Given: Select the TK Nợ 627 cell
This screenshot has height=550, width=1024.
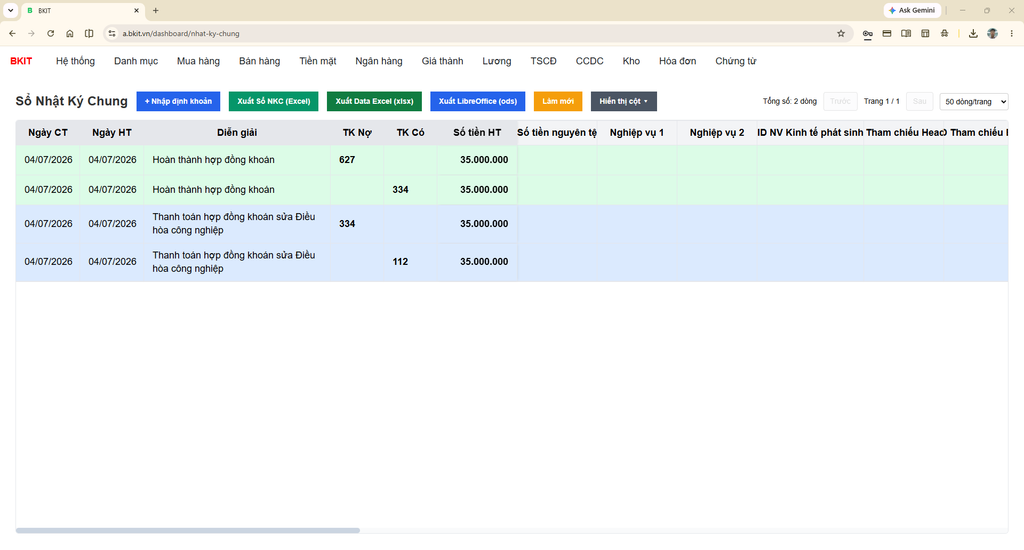Looking at the screenshot, I should coord(357,159).
